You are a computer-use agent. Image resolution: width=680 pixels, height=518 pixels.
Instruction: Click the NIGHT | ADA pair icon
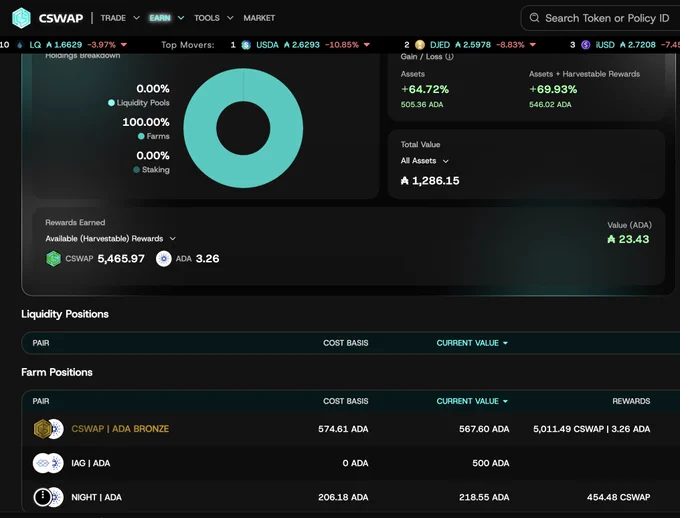point(48,497)
